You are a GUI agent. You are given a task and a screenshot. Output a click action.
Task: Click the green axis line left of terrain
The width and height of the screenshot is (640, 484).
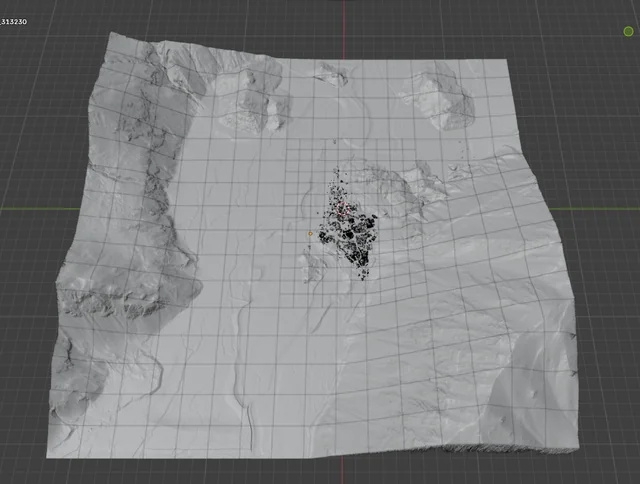[x=30, y=208]
